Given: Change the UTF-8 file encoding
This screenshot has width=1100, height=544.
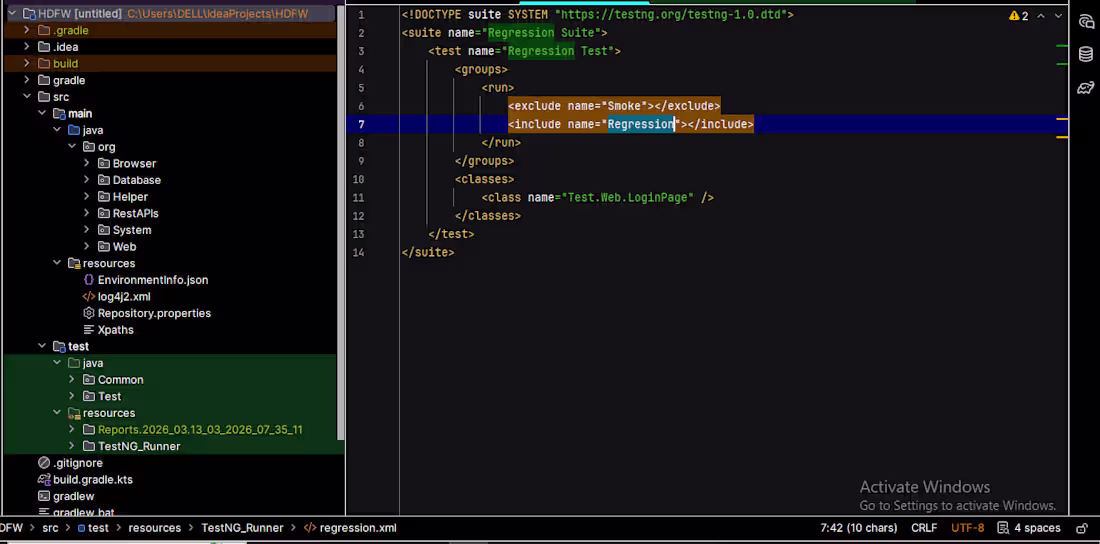Looking at the screenshot, I should point(967,528).
